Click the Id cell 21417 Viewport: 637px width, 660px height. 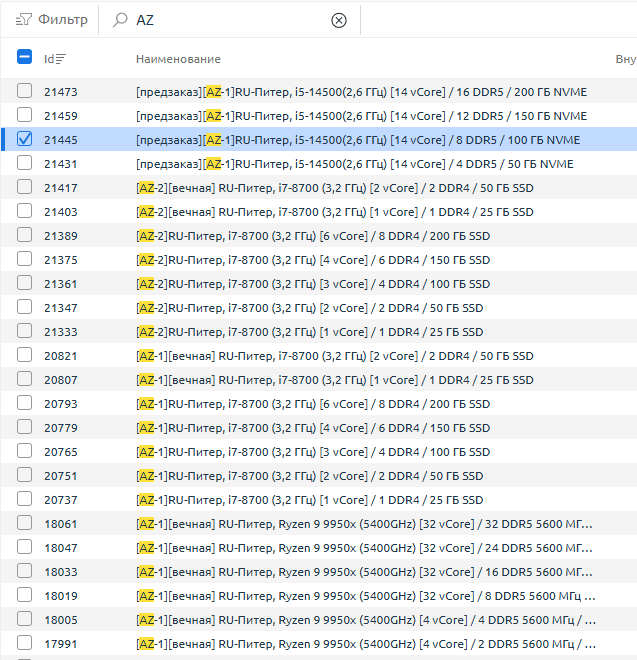click(x=60, y=187)
